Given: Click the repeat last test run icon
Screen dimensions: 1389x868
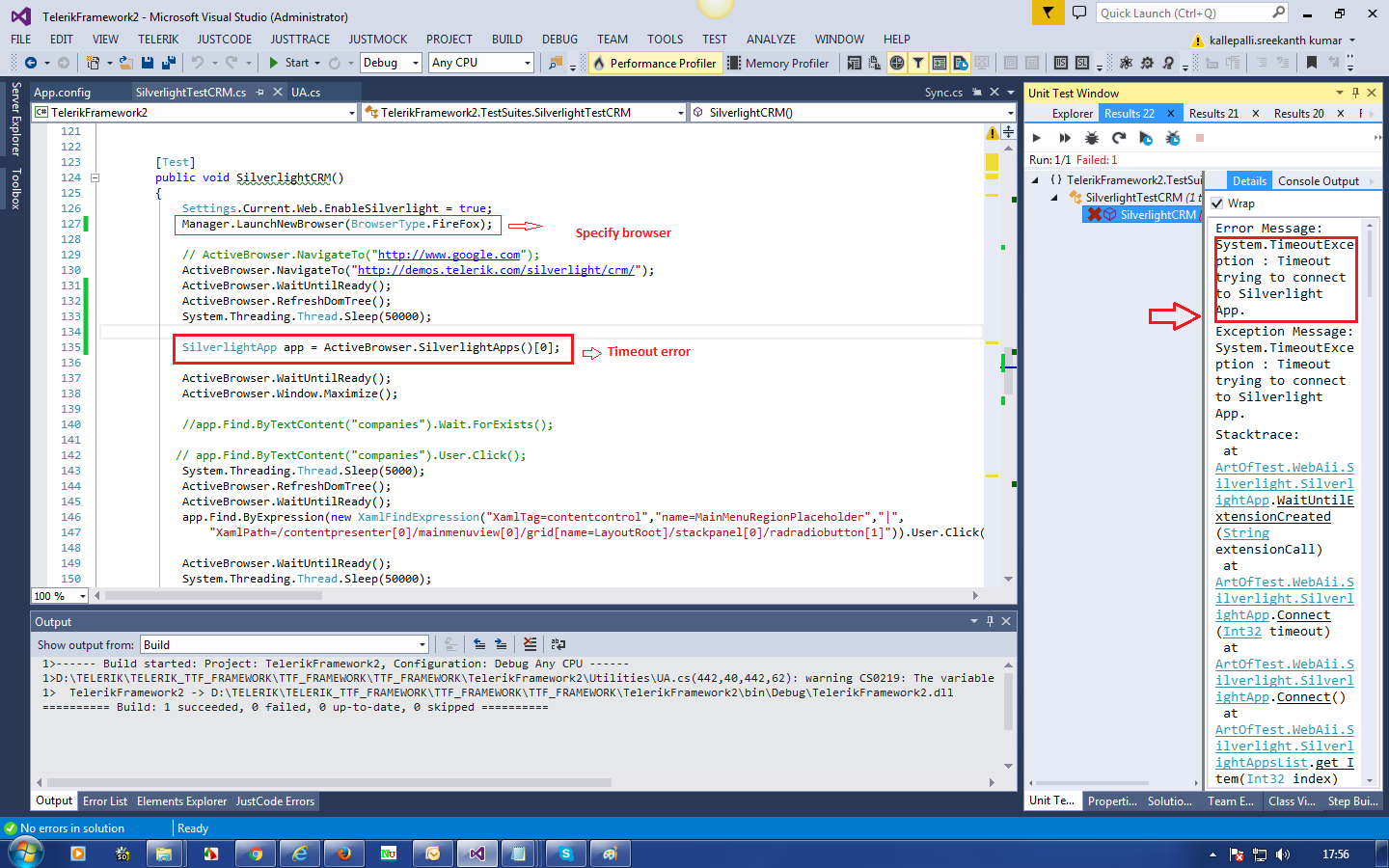Looking at the screenshot, I should (x=1119, y=138).
